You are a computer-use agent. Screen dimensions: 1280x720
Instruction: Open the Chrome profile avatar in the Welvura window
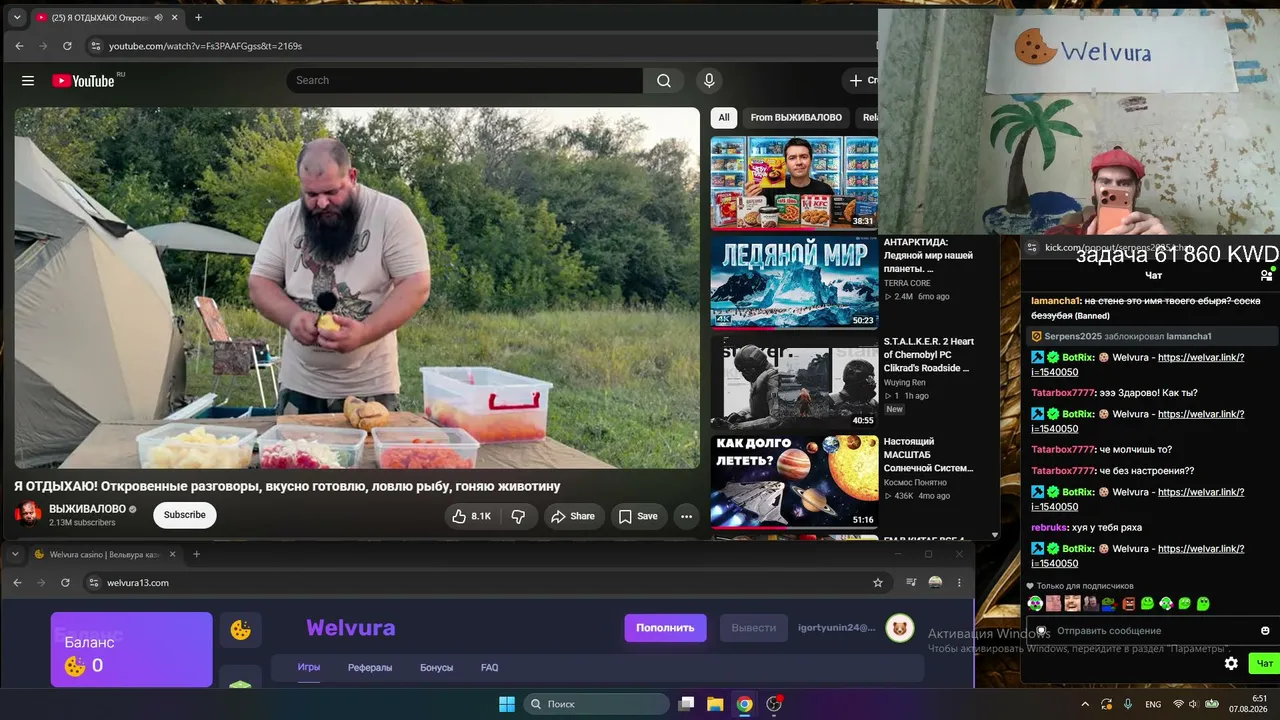[x=935, y=583]
